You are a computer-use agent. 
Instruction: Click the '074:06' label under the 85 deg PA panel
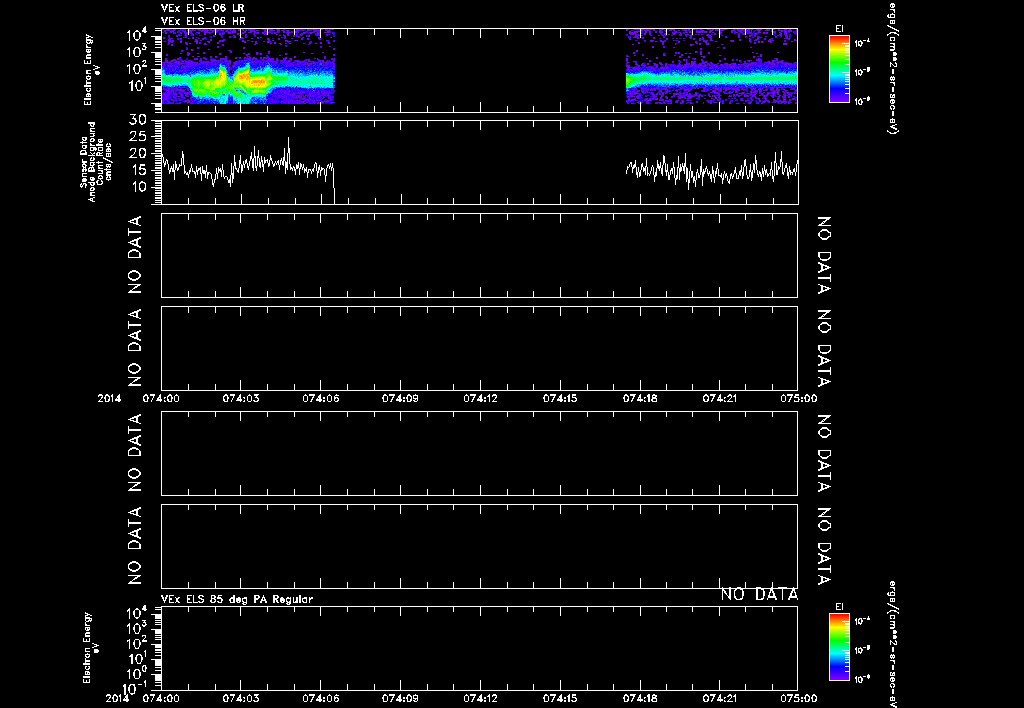pos(320,698)
